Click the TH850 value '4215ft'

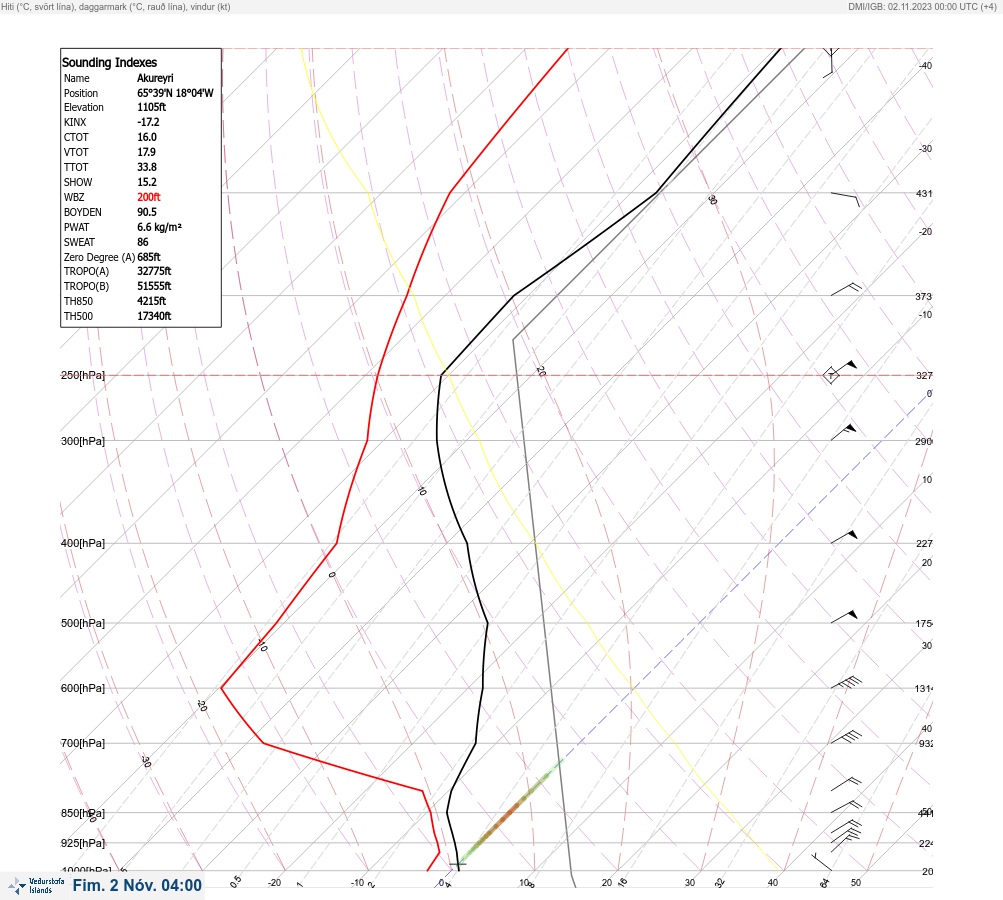point(152,301)
